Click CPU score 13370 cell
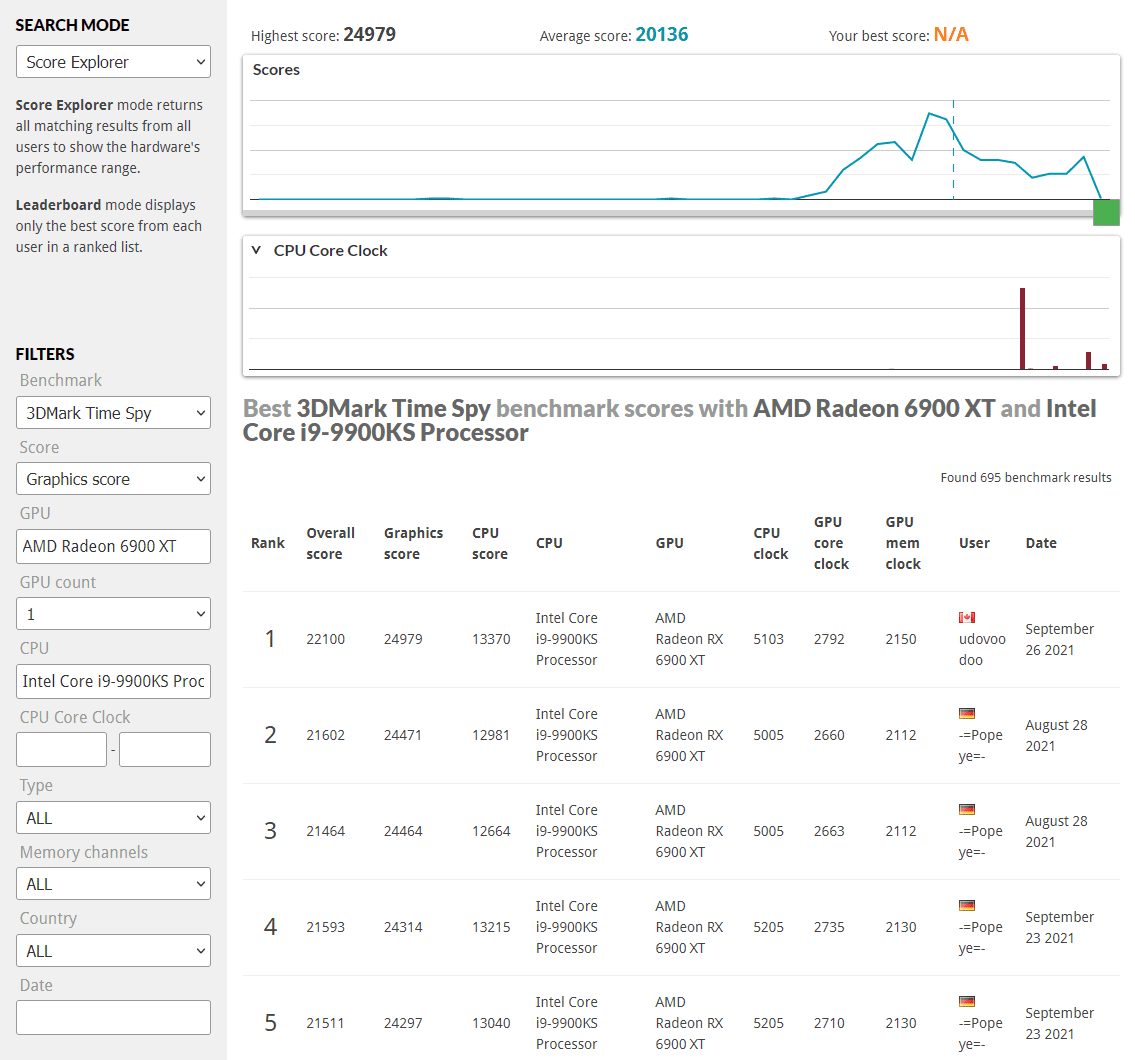The width and height of the screenshot is (1135, 1060). (491, 639)
